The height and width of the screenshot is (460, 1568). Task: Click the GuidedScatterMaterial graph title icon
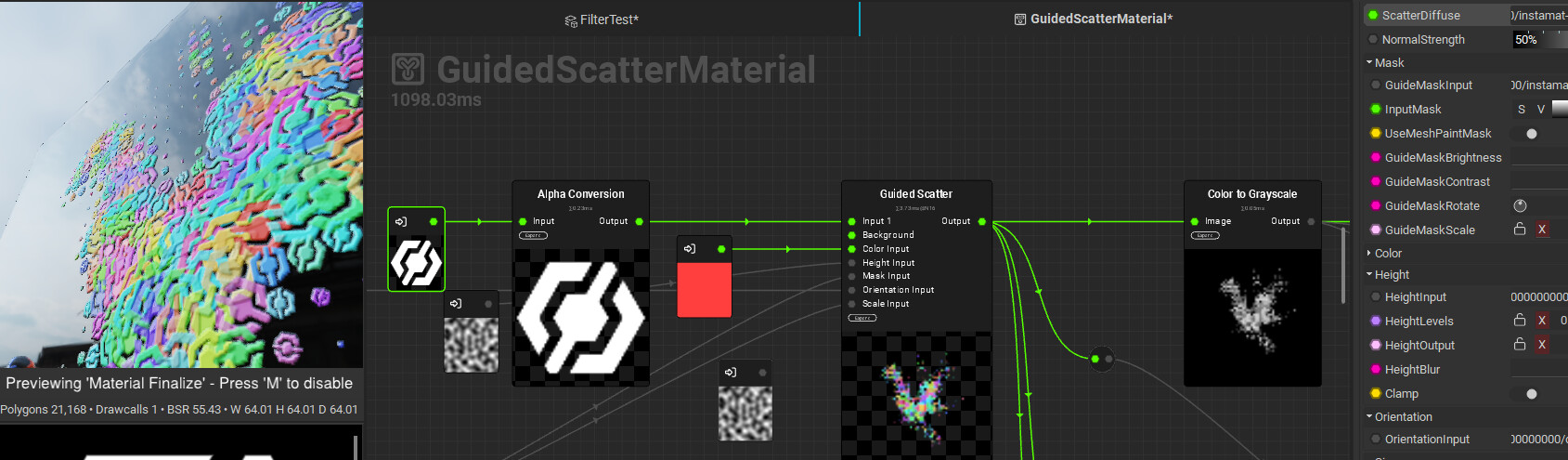408,70
